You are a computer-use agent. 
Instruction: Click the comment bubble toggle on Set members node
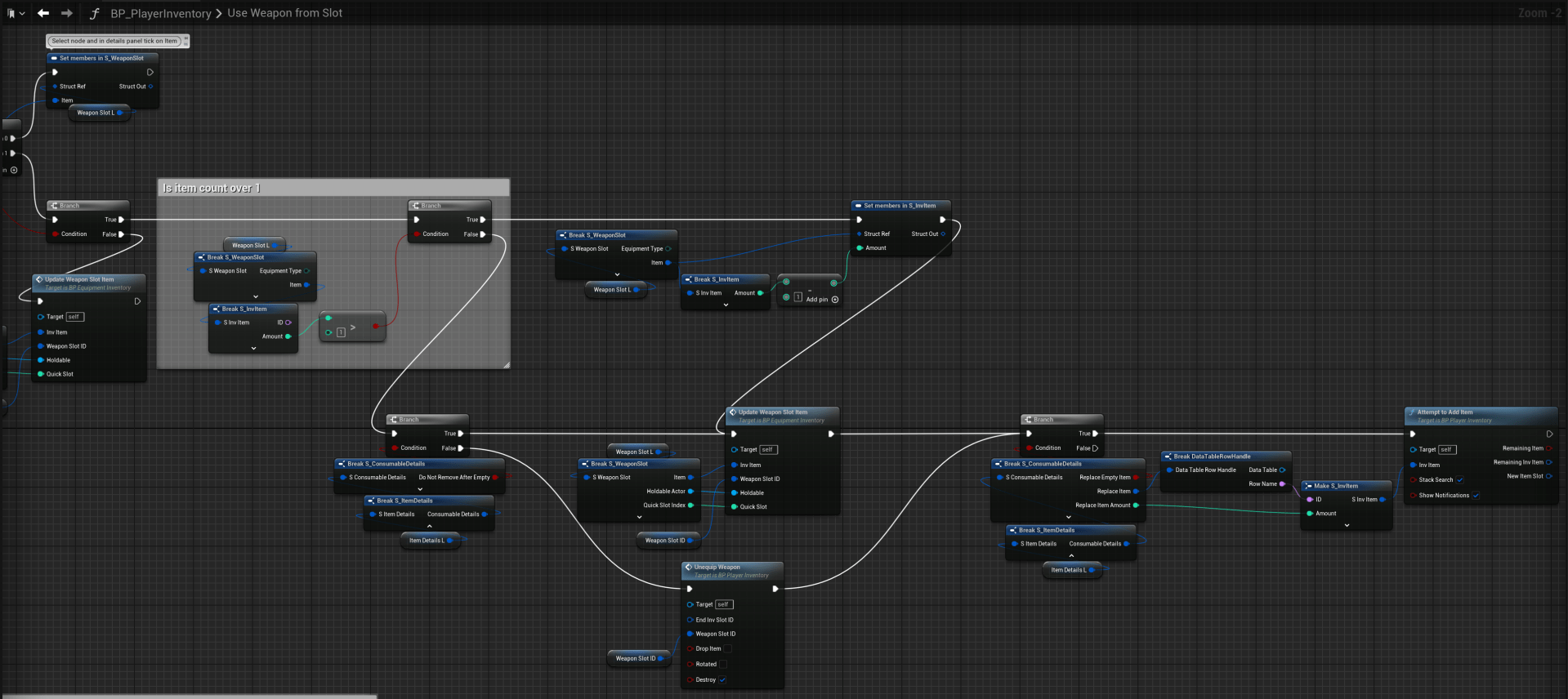[x=185, y=40]
